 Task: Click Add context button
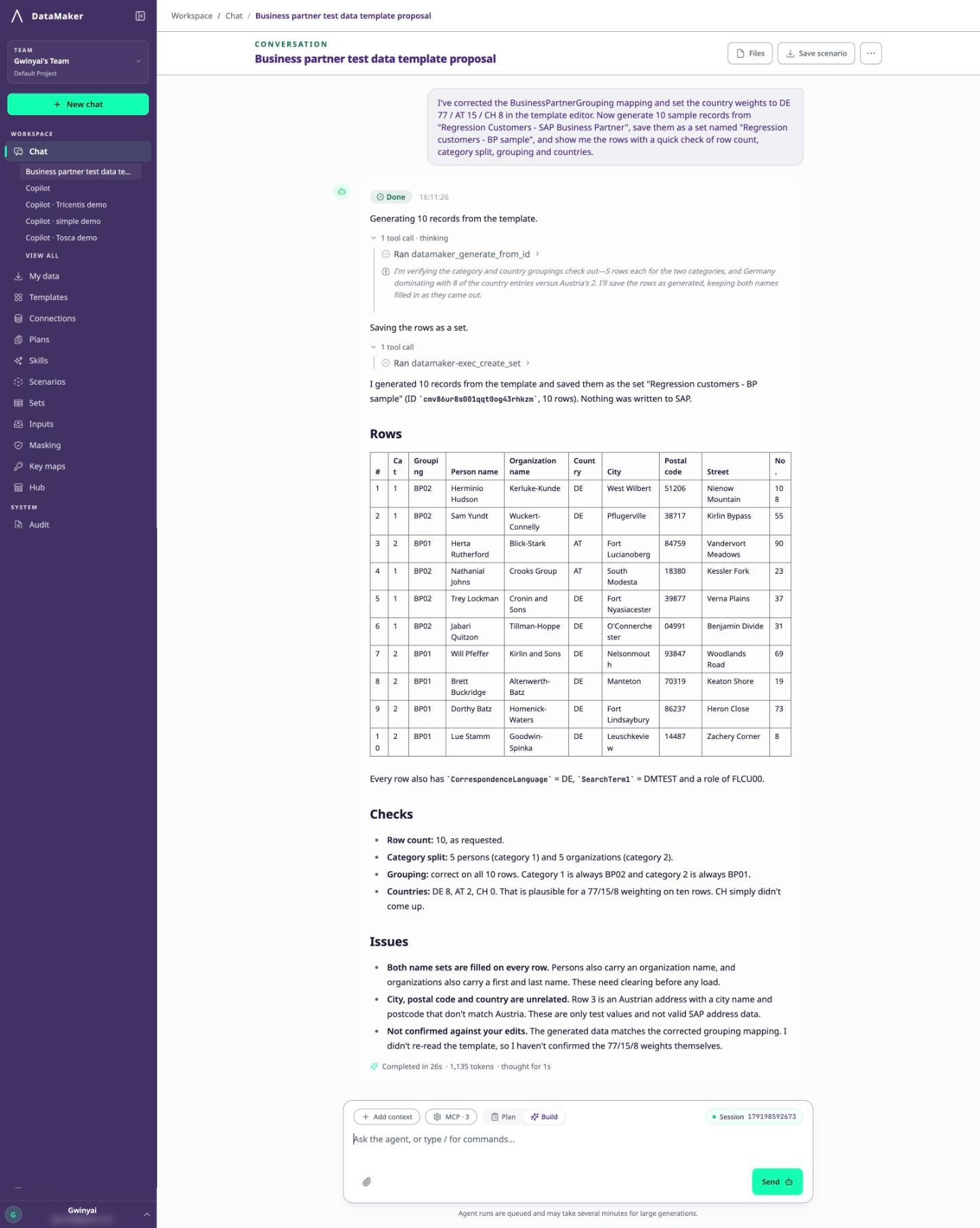point(387,1117)
